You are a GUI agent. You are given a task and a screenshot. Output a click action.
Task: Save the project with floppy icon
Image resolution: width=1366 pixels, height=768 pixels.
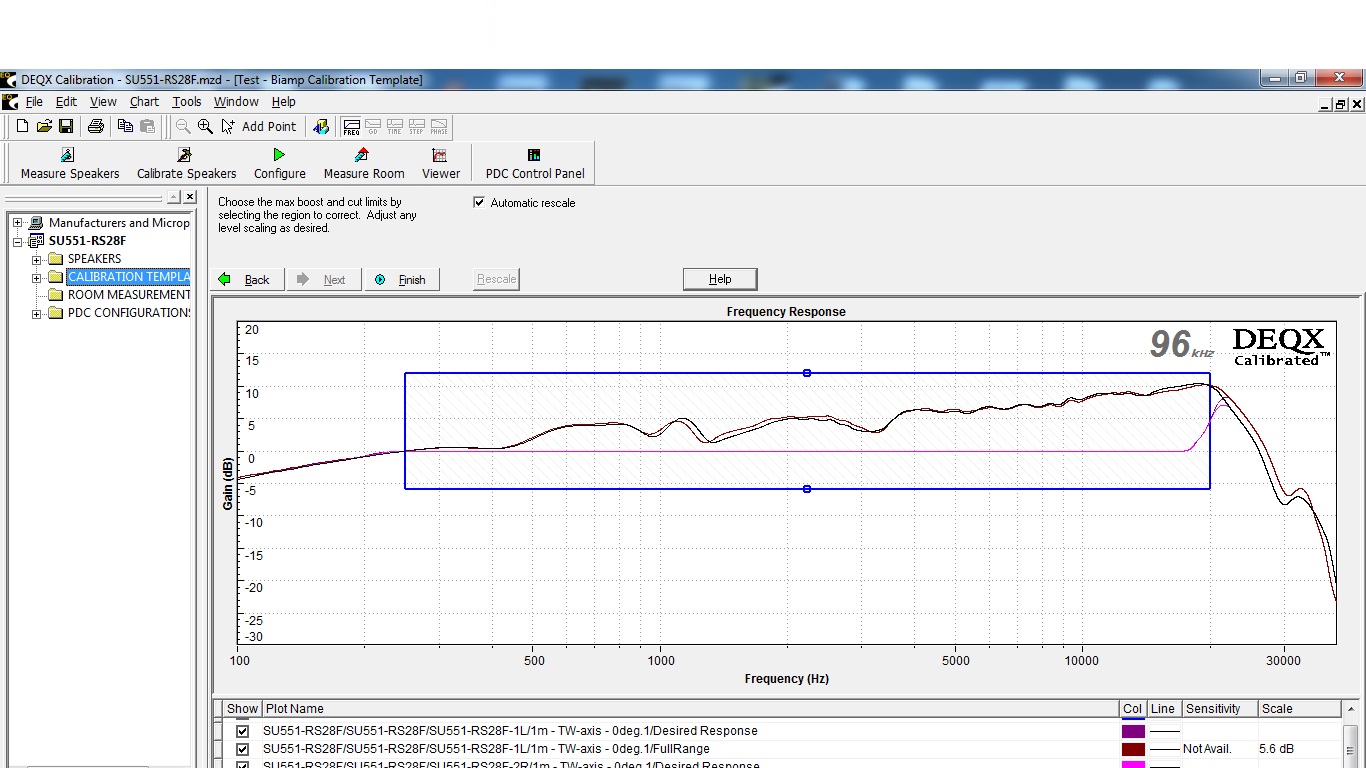pyautogui.click(x=66, y=126)
